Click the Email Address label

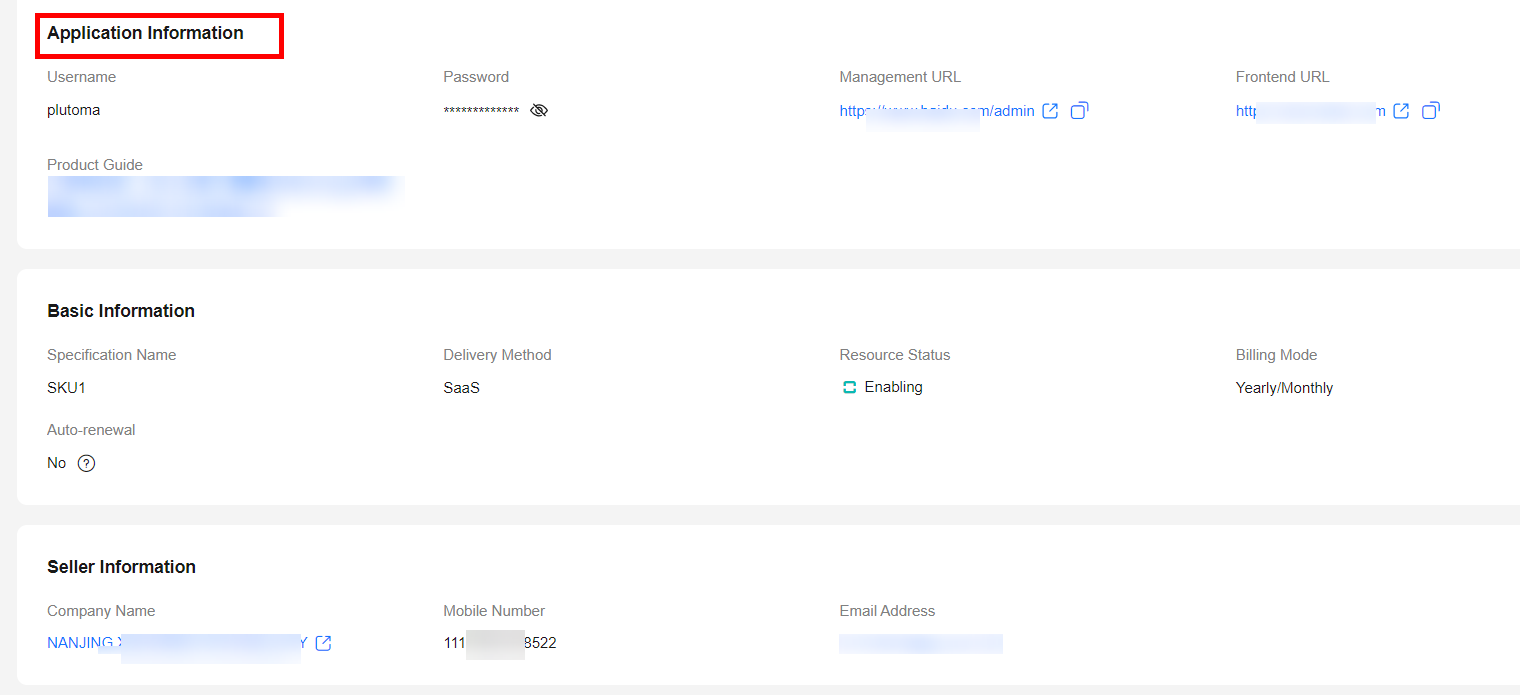pos(887,611)
